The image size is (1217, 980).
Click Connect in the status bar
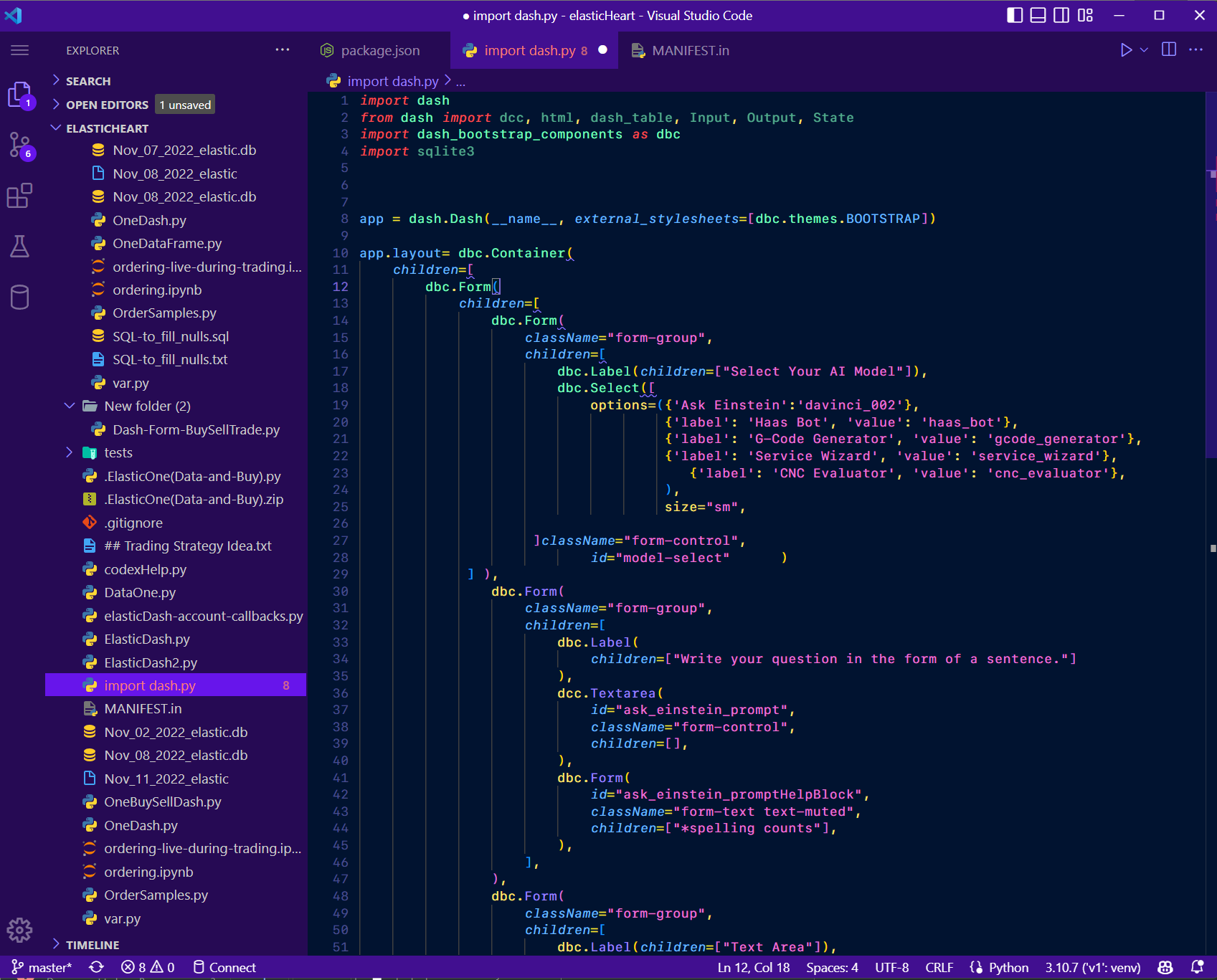(232, 967)
